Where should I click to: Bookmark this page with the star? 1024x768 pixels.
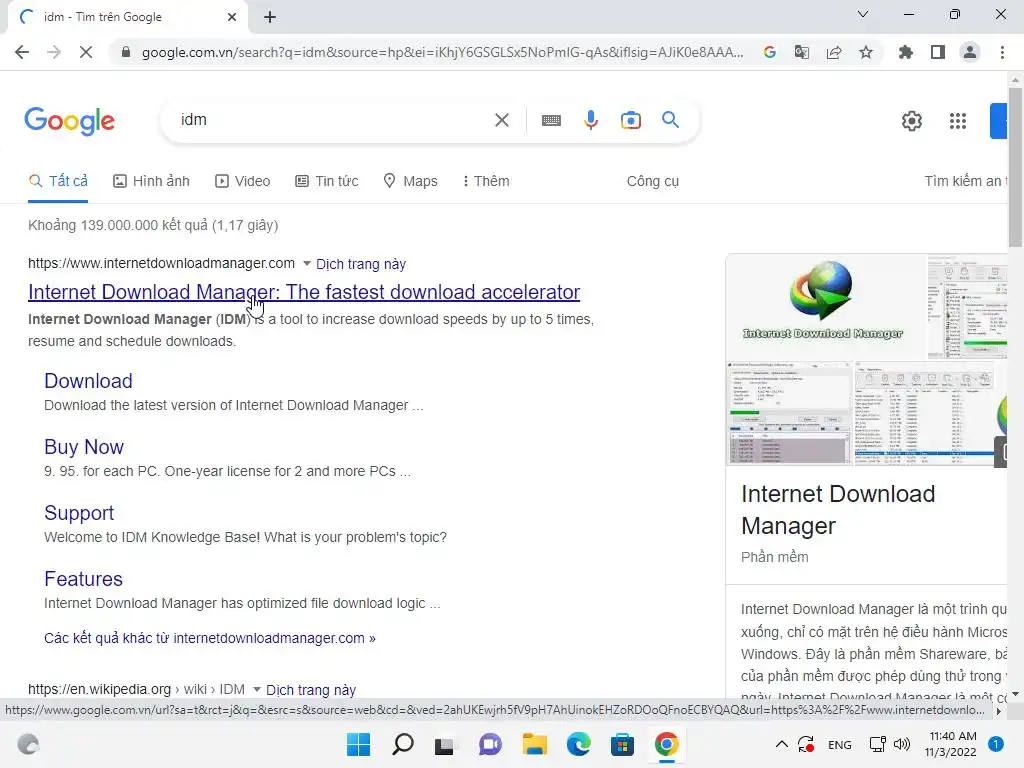[x=866, y=52]
